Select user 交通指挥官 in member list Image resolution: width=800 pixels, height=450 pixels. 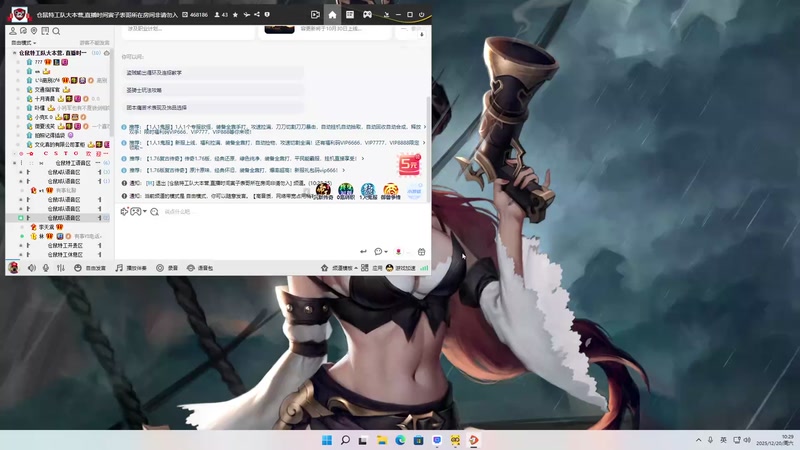click(47, 89)
